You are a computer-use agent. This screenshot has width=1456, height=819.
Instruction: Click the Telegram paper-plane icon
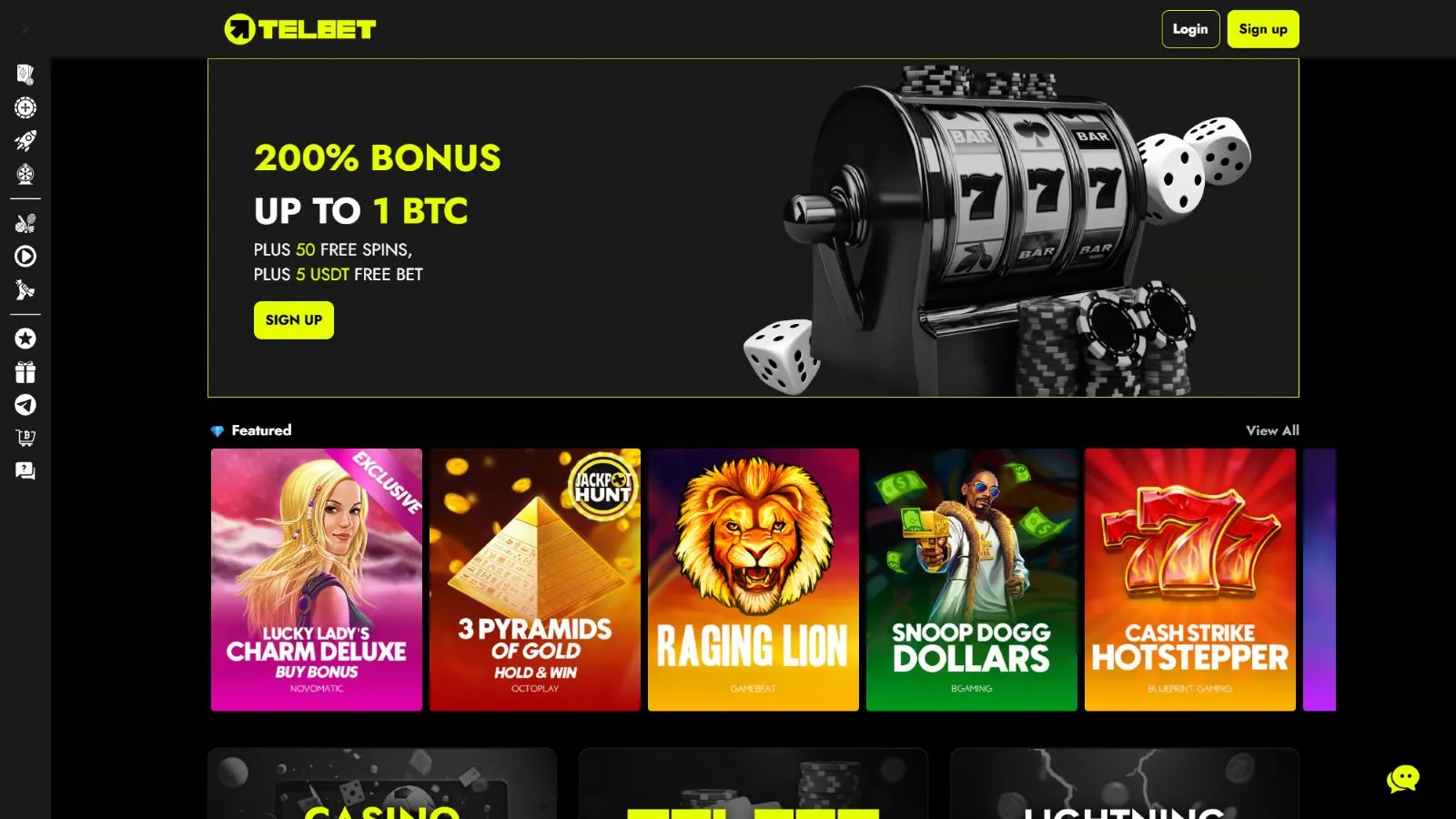tap(25, 405)
